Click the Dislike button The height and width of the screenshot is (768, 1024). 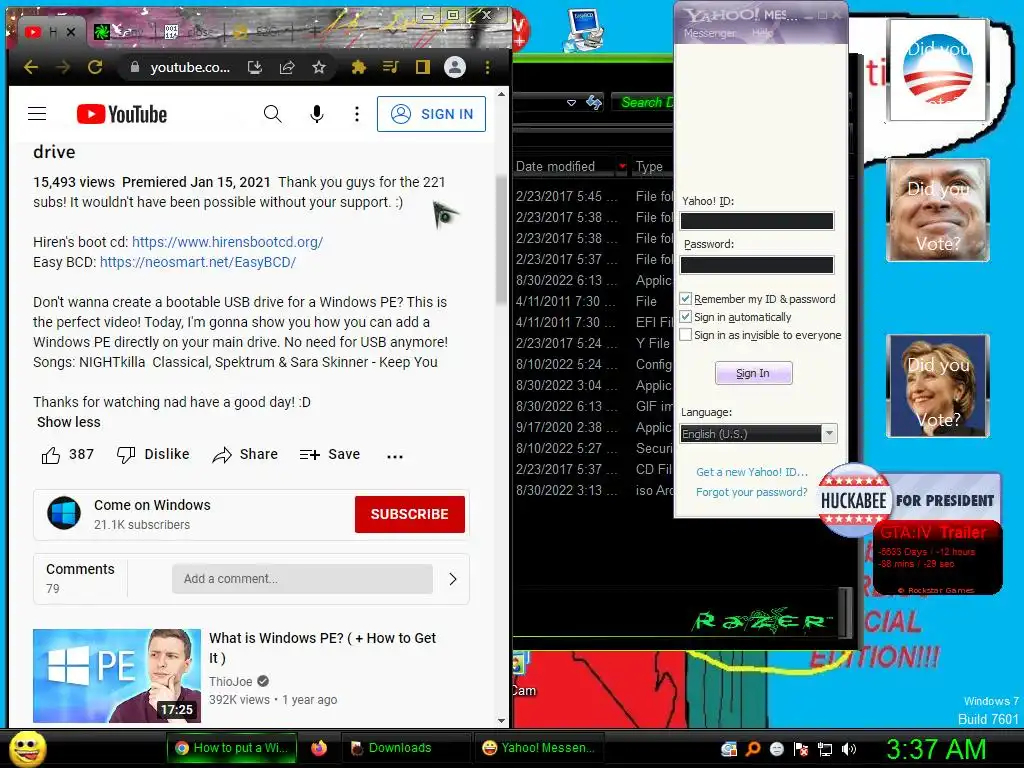coord(153,455)
